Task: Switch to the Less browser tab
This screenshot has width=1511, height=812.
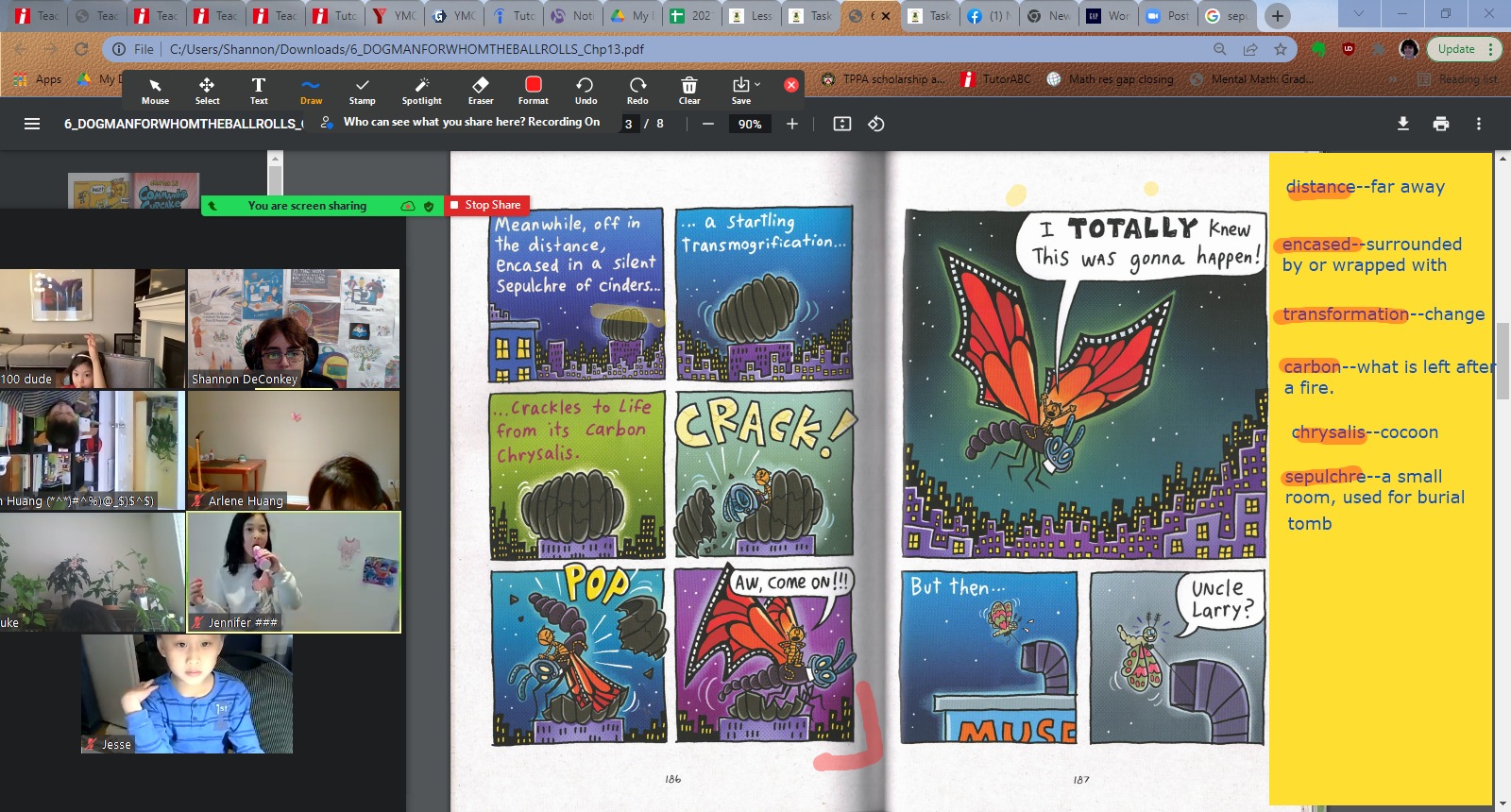Action: pos(751,16)
